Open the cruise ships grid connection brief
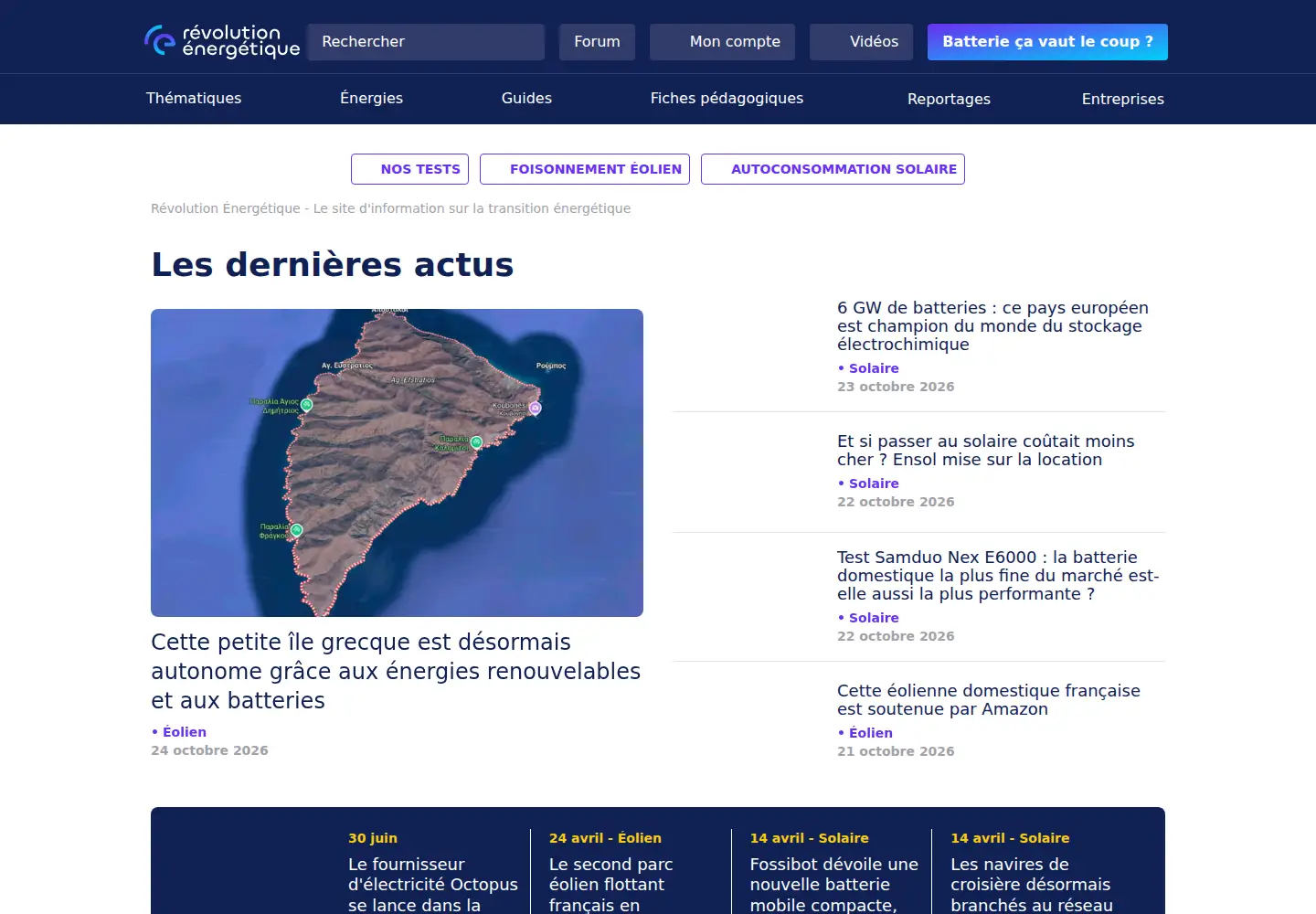Image resolution: width=1316 pixels, height=914 pixels. (1032, 884)
